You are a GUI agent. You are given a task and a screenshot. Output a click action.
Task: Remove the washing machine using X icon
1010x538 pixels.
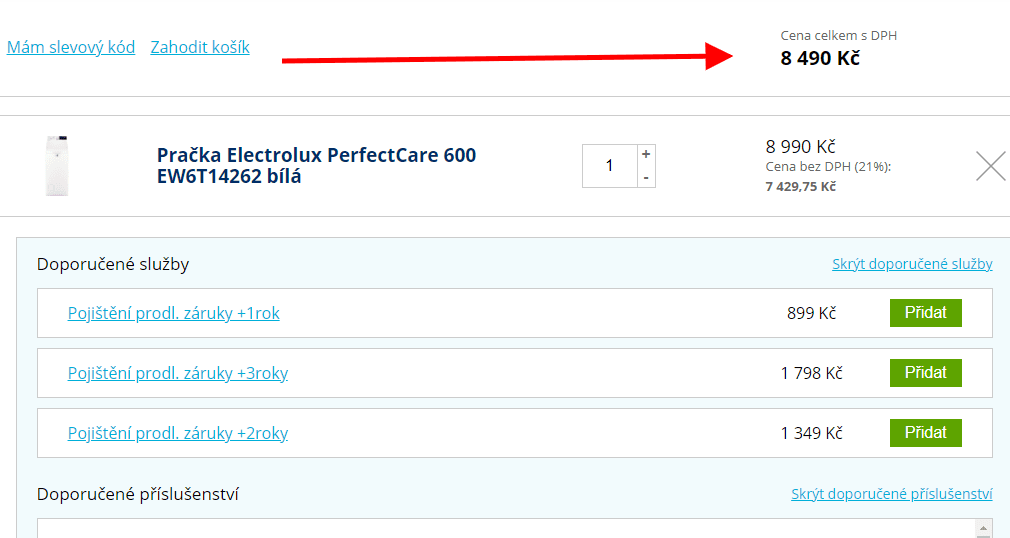pyautogui.click(x=990, y=166)
